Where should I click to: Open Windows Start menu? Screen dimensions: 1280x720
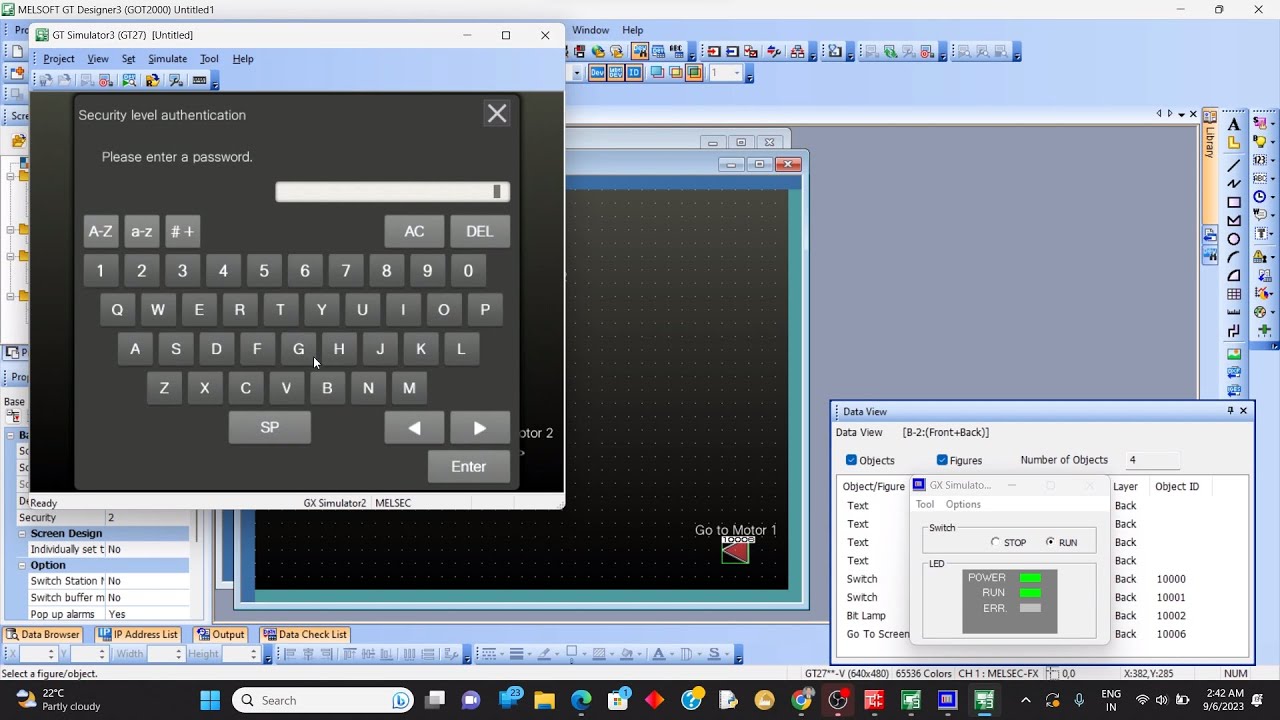tap(210, 700)
